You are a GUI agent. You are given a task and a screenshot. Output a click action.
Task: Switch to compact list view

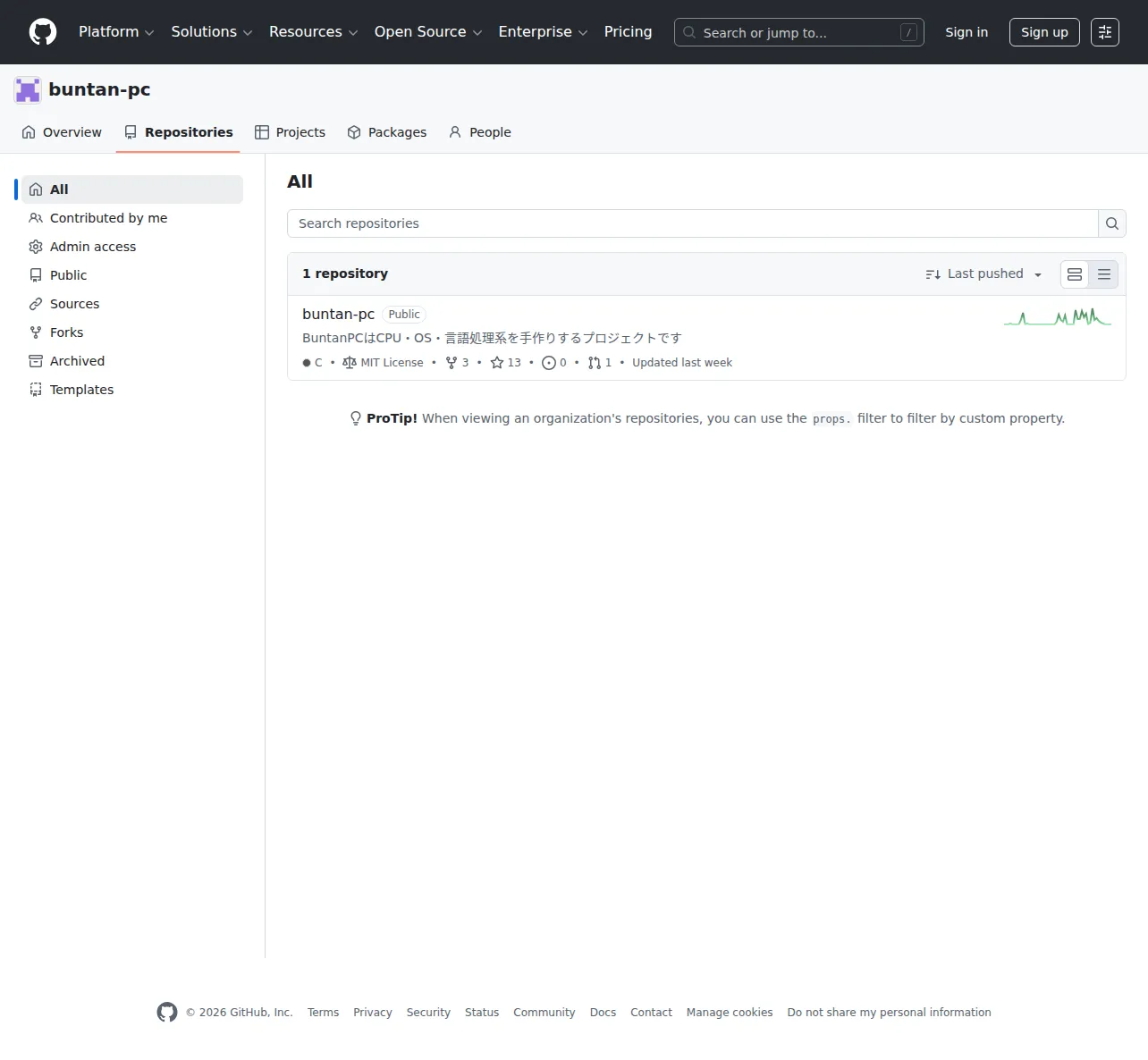(x=1104, y=274)
